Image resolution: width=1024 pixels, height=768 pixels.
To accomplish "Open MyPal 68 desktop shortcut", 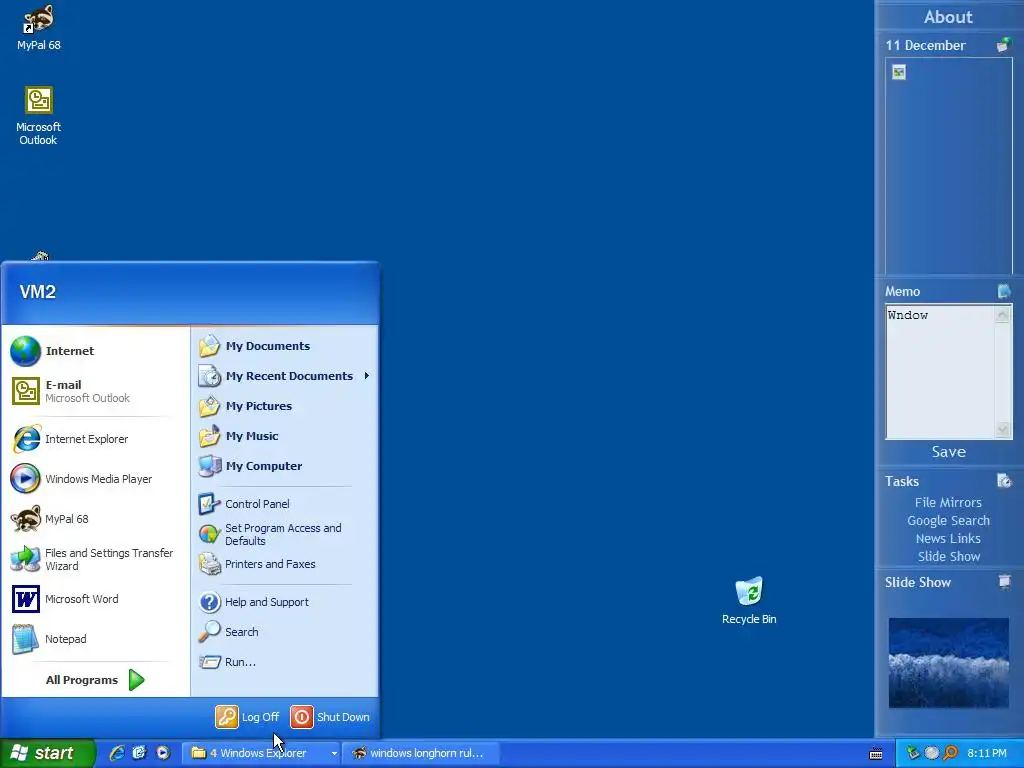I will tap(39, 27).
